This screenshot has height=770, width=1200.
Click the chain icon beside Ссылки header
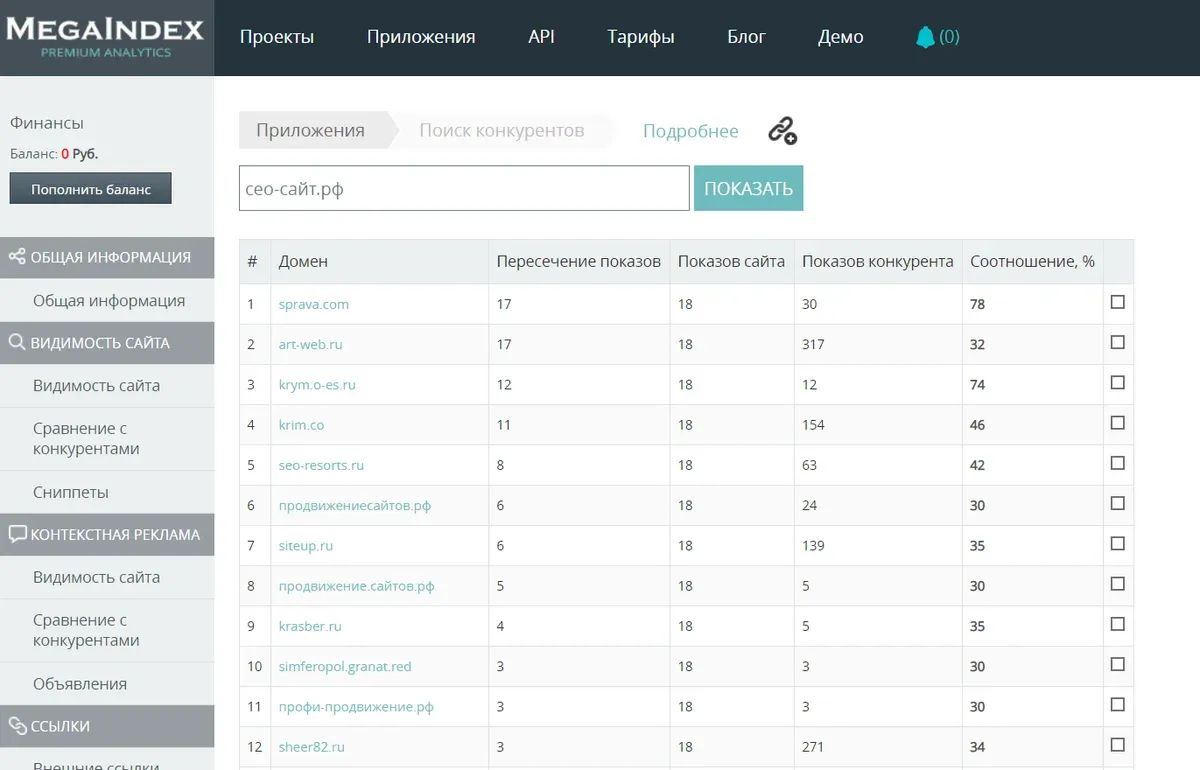point(17,726)
